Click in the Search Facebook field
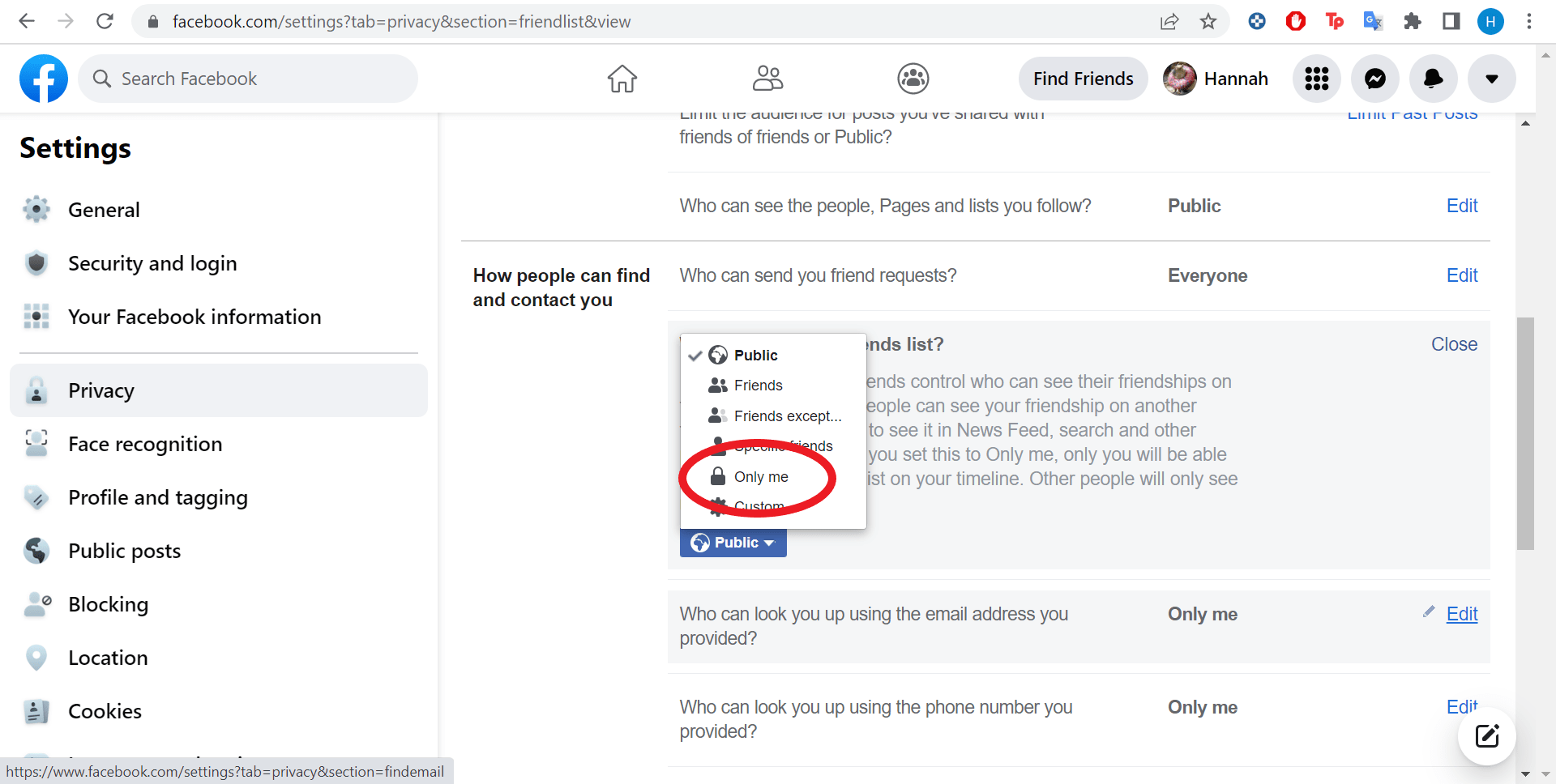Image resolution: width=1556 pixels, height=784 pixels. (248, 79)
